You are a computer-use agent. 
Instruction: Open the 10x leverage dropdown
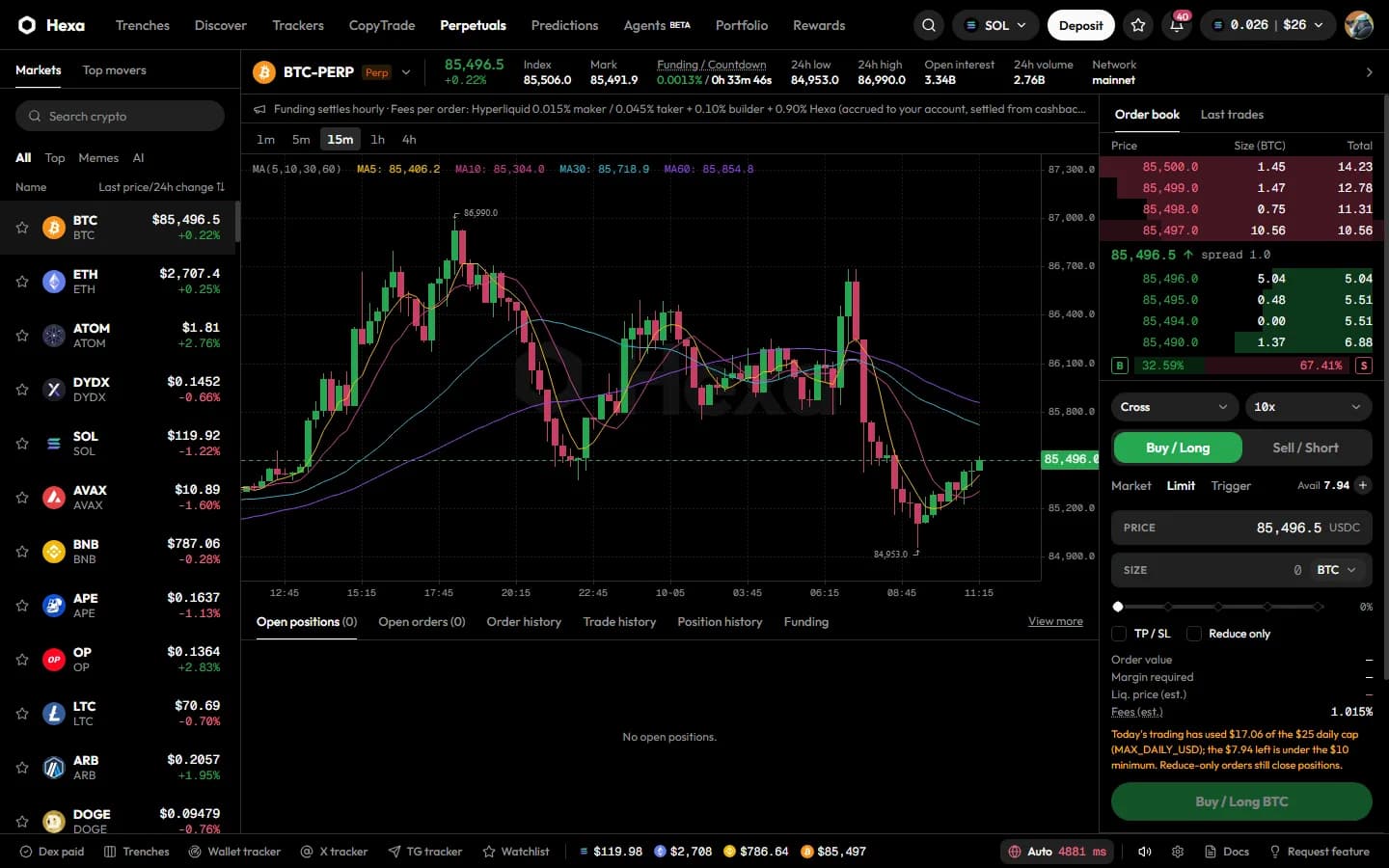coord(1308,407)
